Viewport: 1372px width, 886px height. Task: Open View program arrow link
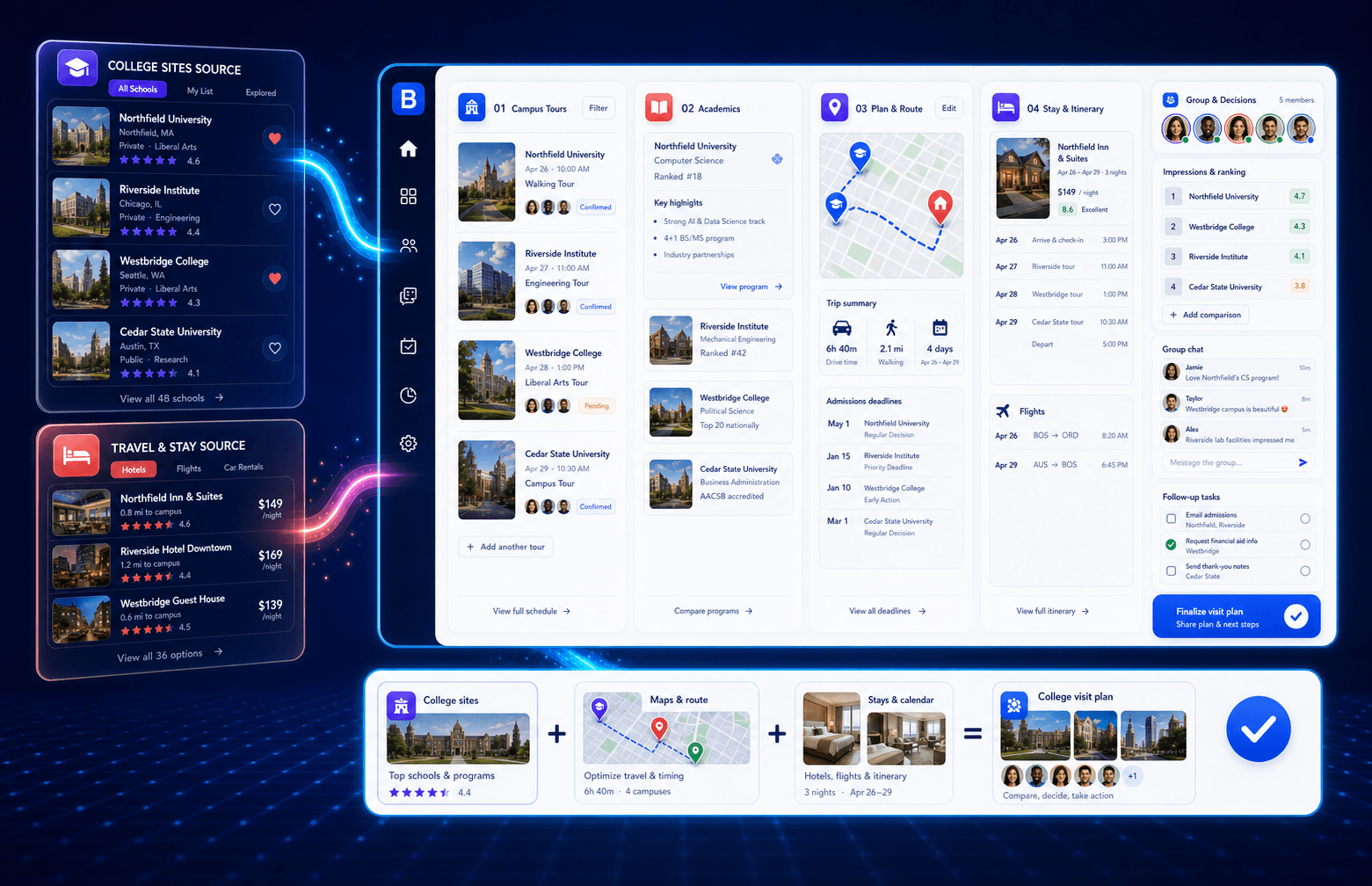[x=751, y=287]
